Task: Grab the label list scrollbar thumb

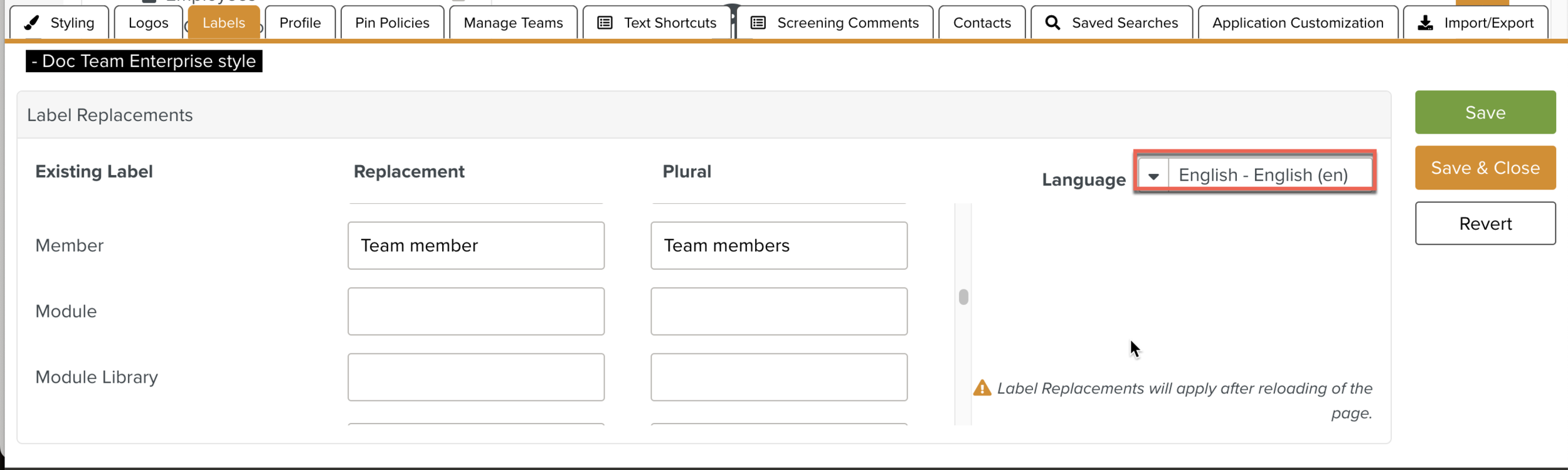Action: (963, 297)
